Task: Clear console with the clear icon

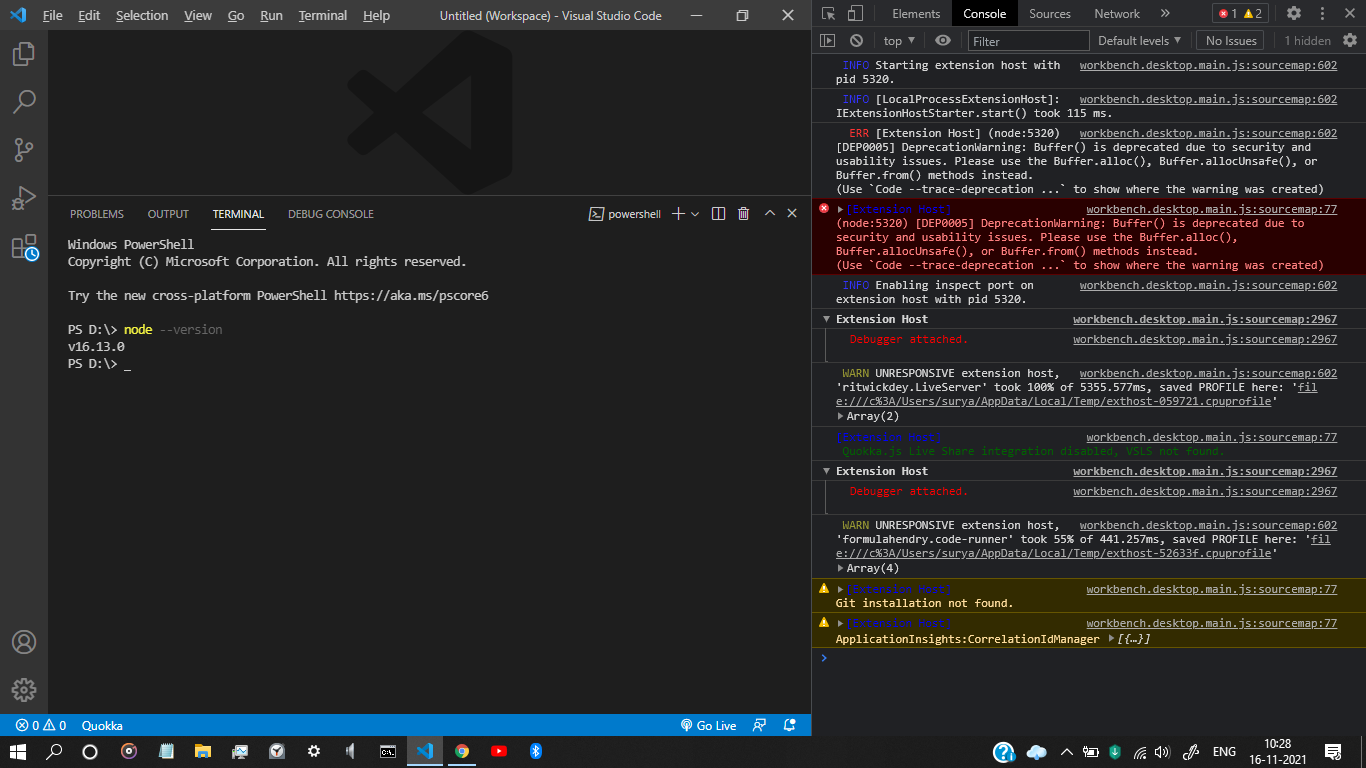Action: 856,41
